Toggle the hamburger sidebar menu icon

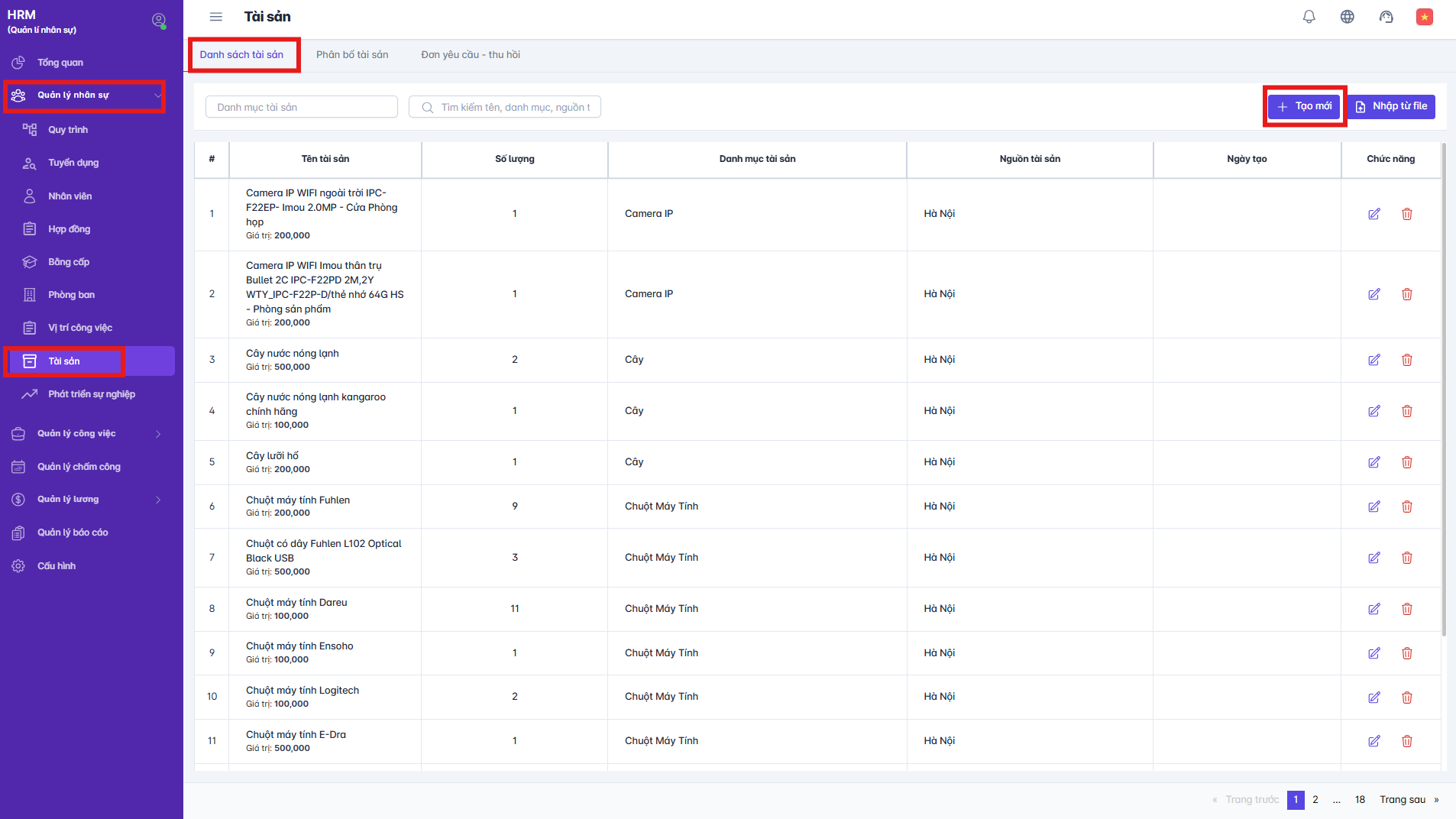pyautogui.click(x=216, y=17)
